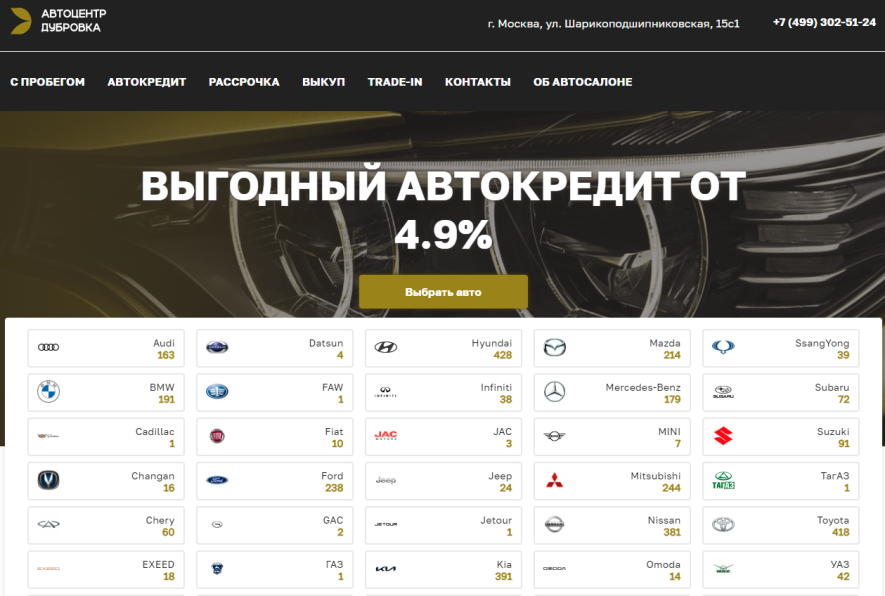Click the Mazda logo icon
The image size is (885, 596).
click(554, 347)
